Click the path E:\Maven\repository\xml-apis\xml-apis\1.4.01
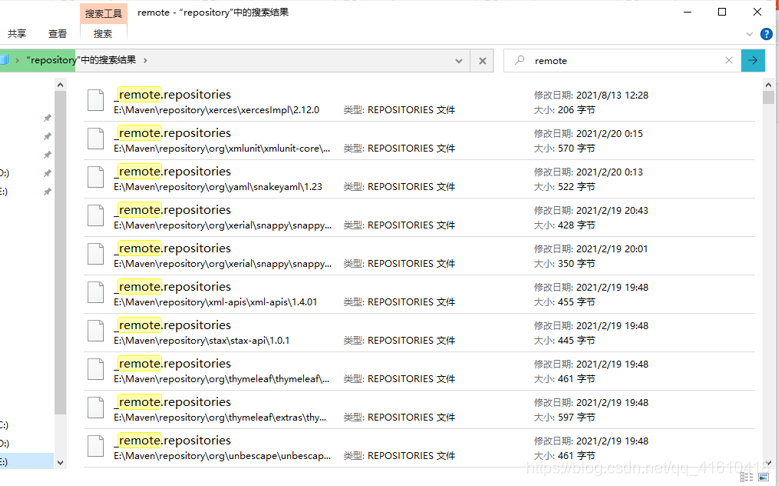Image resolution: width=779 pixels, height=486 pixels. pyautogui.click(x=215, y=302)
